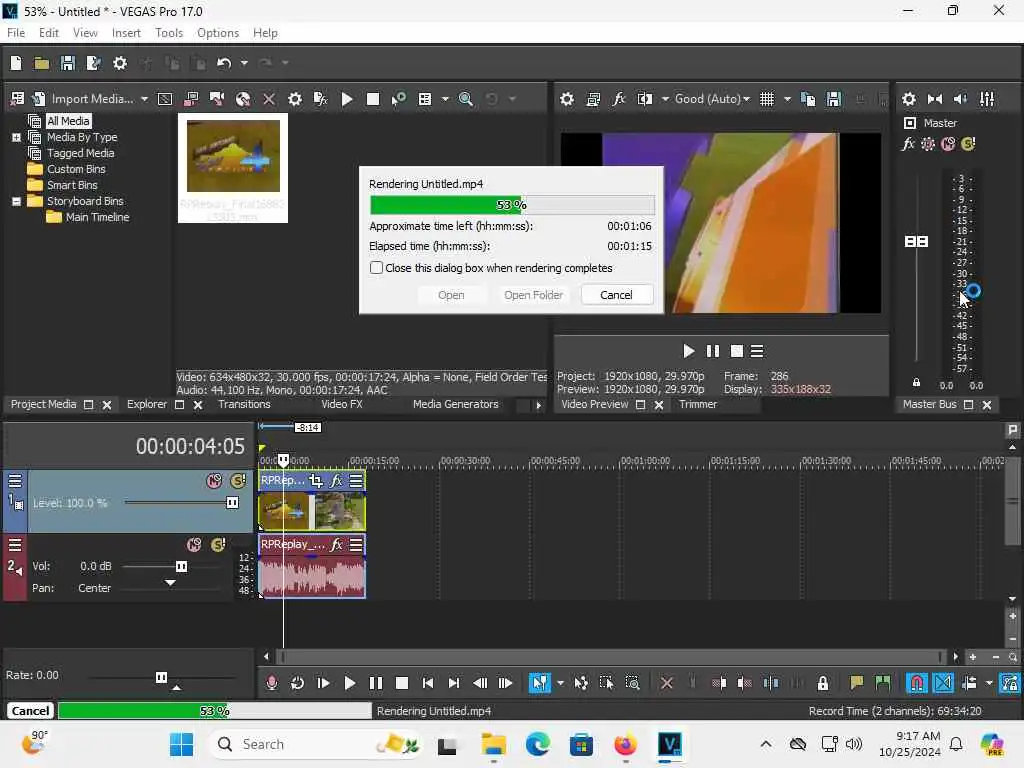The image size is (1024, 768).
Task: Solo audio track 2
Action: 218,545
